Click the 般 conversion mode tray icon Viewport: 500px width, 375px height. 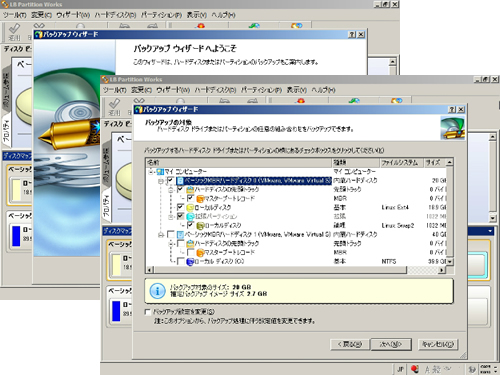click(437, 369)
